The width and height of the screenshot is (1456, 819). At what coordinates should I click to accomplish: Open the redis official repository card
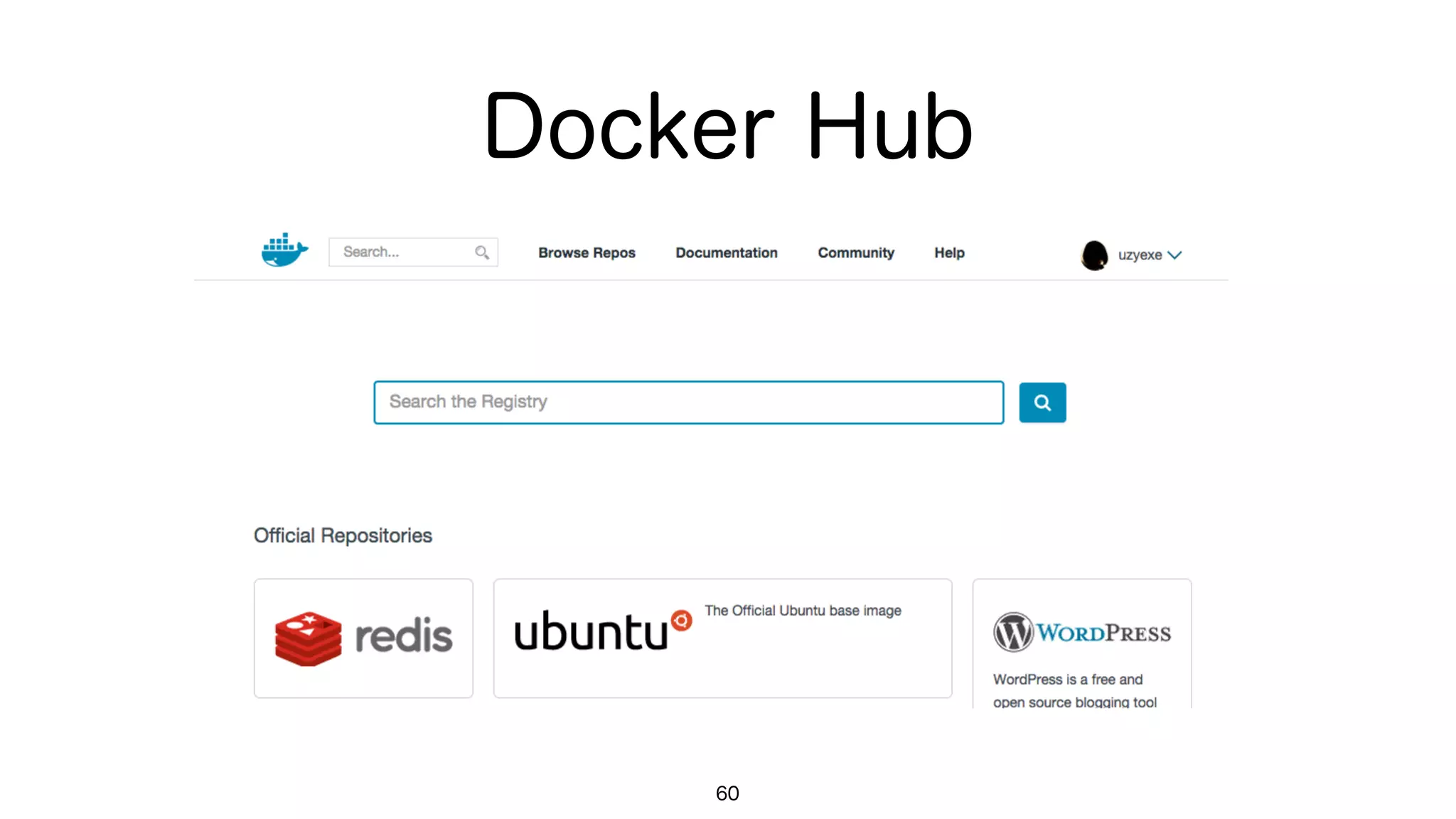point(363,638)
